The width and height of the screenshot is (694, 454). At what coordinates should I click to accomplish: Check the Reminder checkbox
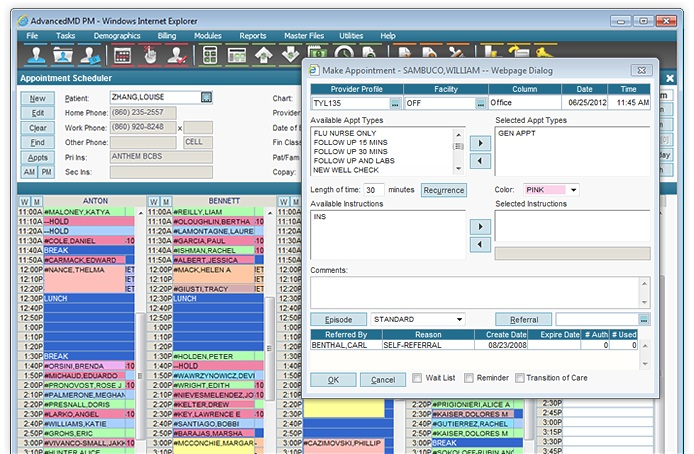[x=469, y=378]
